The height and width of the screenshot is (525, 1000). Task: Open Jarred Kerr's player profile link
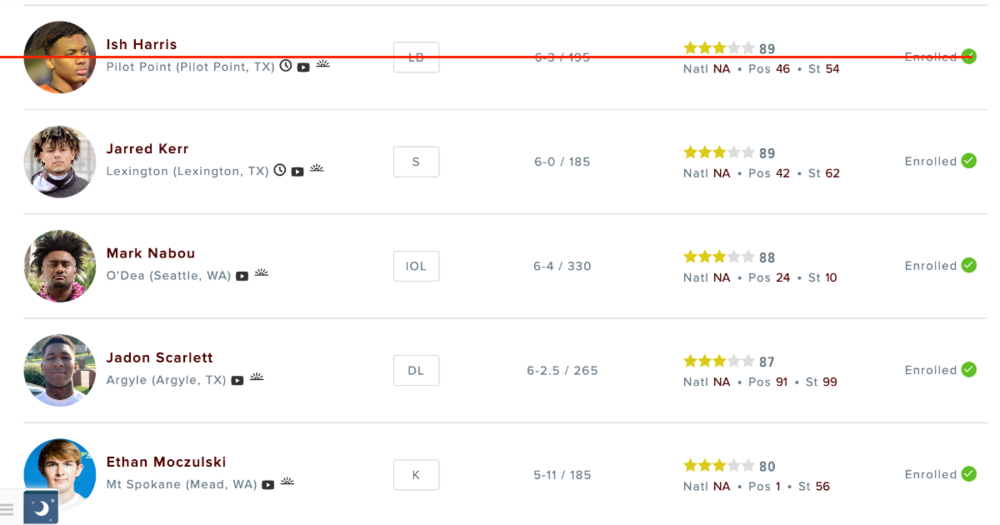147,149
